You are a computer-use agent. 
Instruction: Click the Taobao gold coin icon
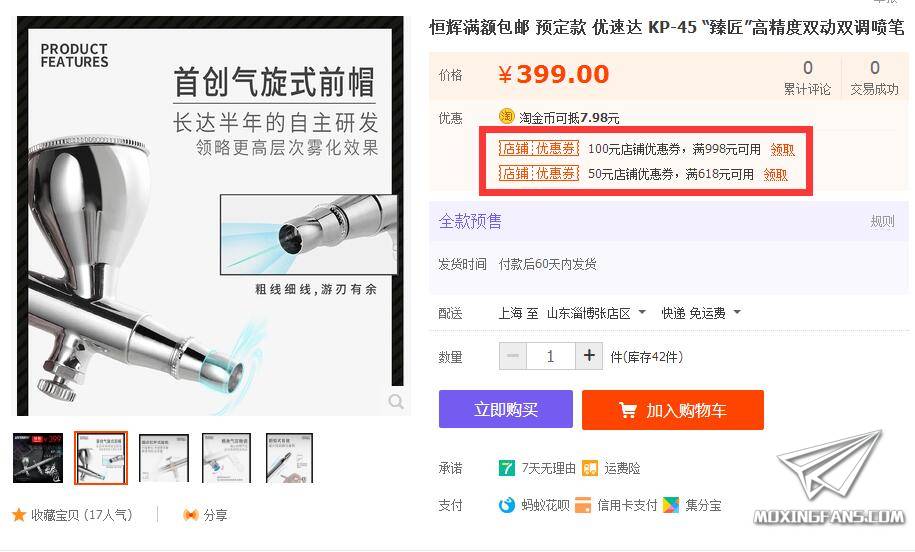tap(506, 117)
